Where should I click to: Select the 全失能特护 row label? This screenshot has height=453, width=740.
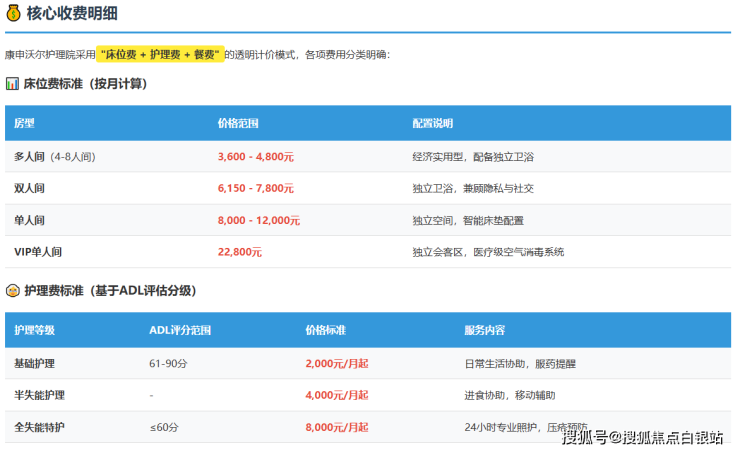click(39, 427)
